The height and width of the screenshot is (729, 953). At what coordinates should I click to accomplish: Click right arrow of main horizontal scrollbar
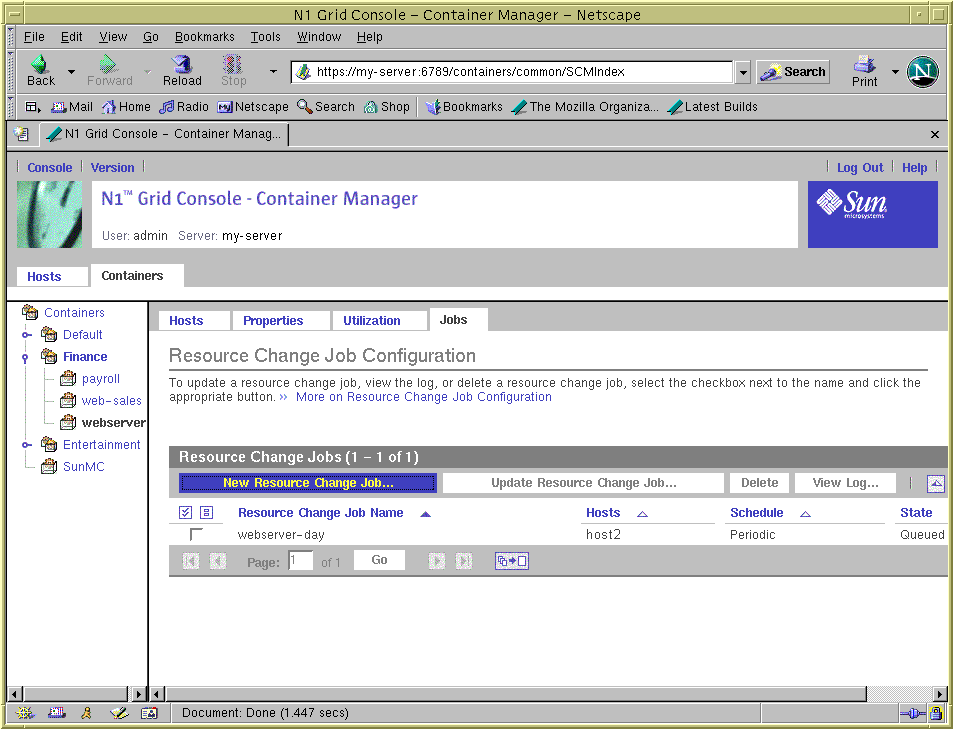tap(940, 694)
